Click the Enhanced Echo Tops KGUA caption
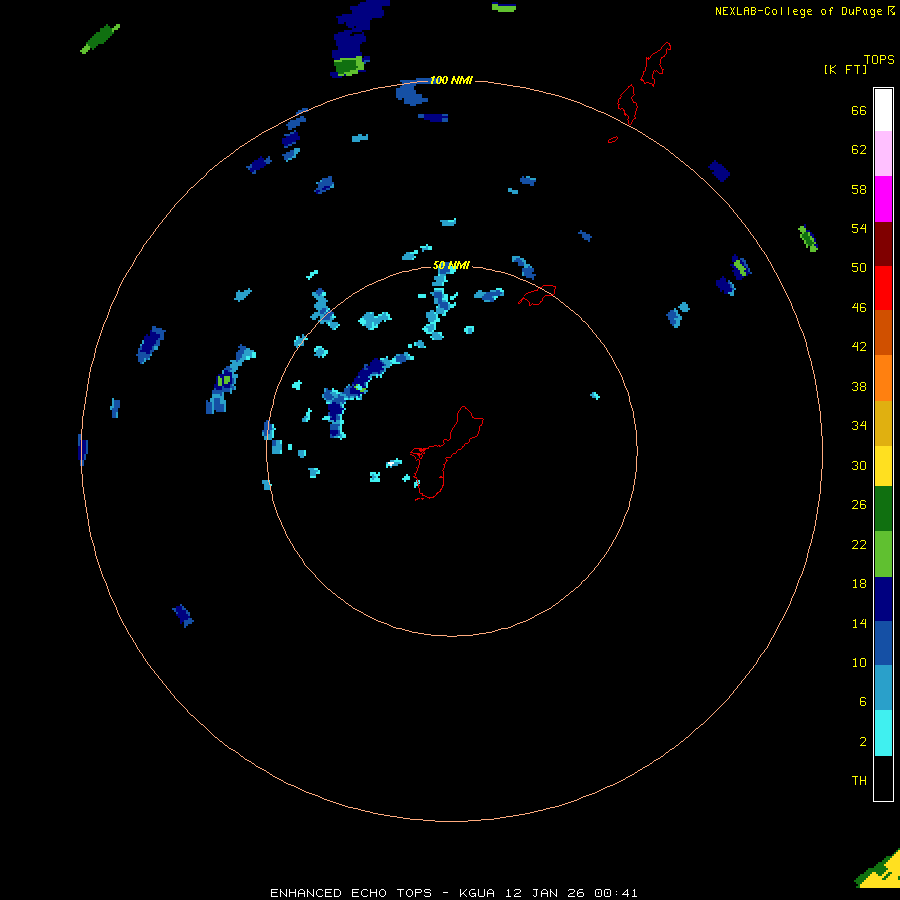This screenshot has height=900, width=900. click(454, 893)
